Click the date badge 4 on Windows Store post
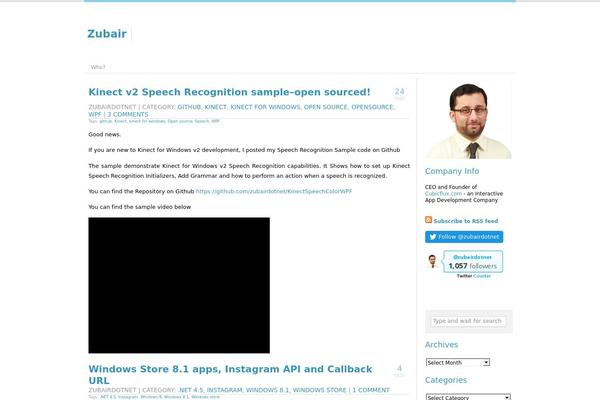Screen dimensions: 600x400 [x=399, y=370]
